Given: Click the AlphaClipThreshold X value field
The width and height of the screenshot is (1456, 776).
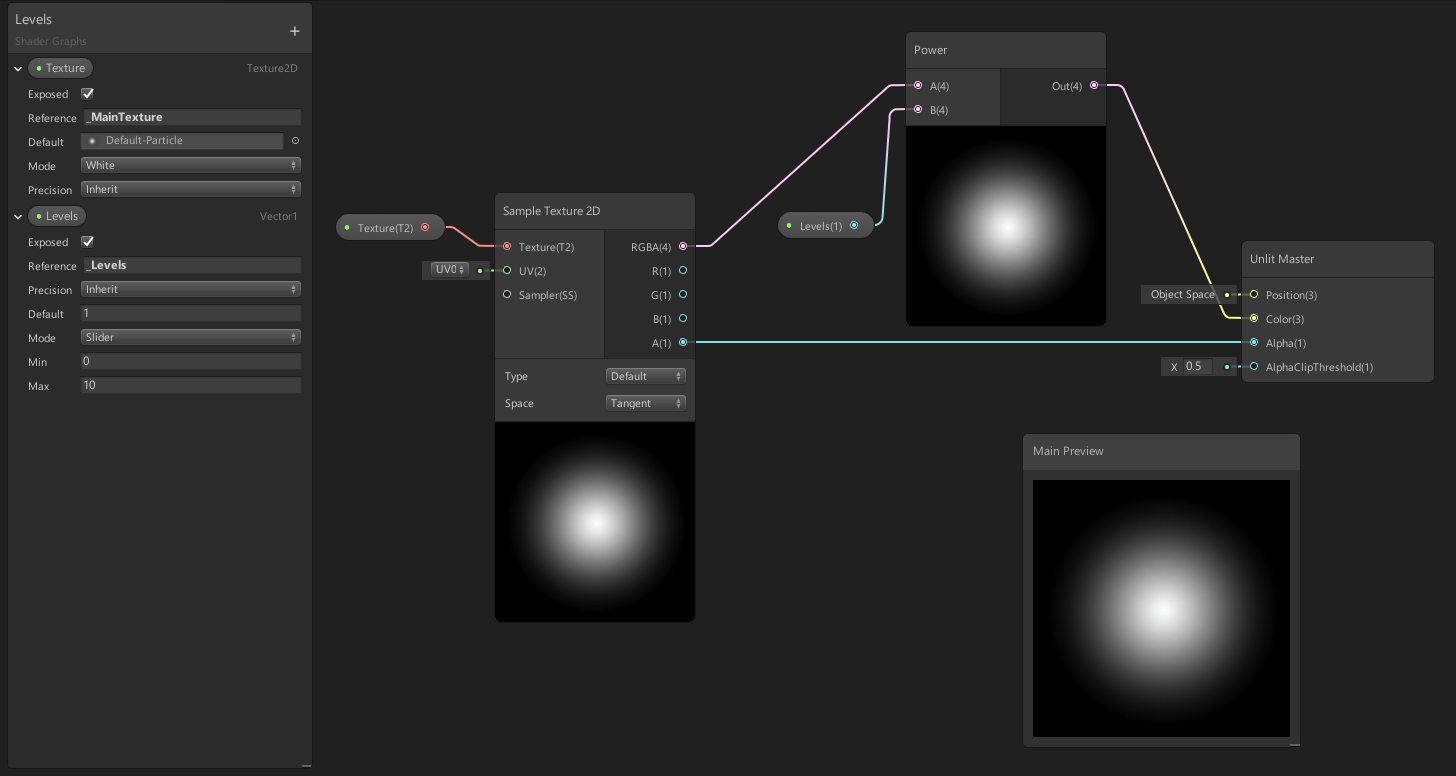Looking at the screenshot, I should coord(1197,367).
